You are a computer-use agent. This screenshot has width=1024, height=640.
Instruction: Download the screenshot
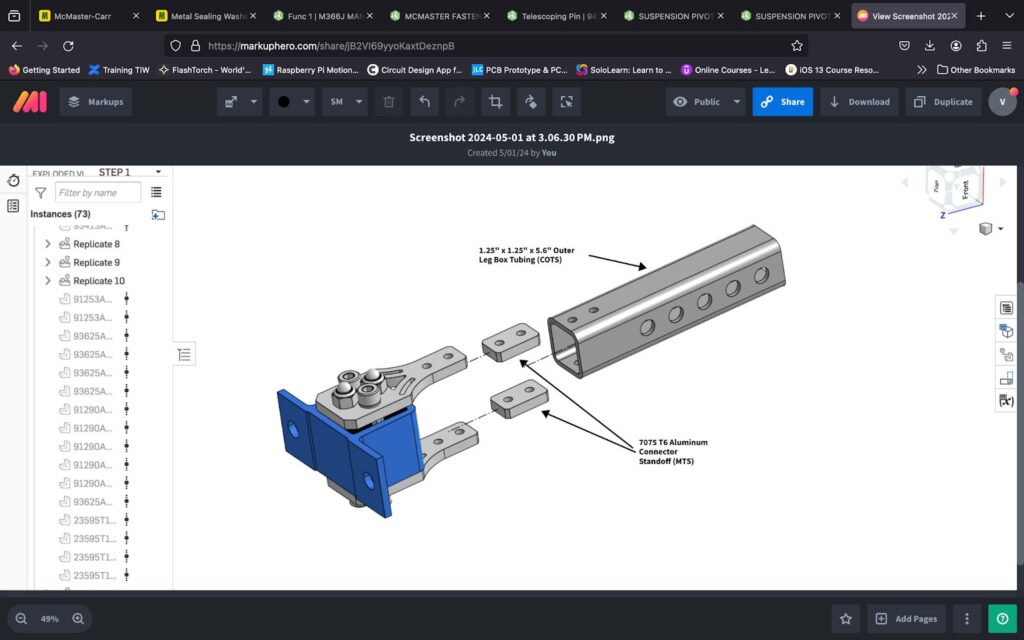pyautogui.click(x=858, y=102)
